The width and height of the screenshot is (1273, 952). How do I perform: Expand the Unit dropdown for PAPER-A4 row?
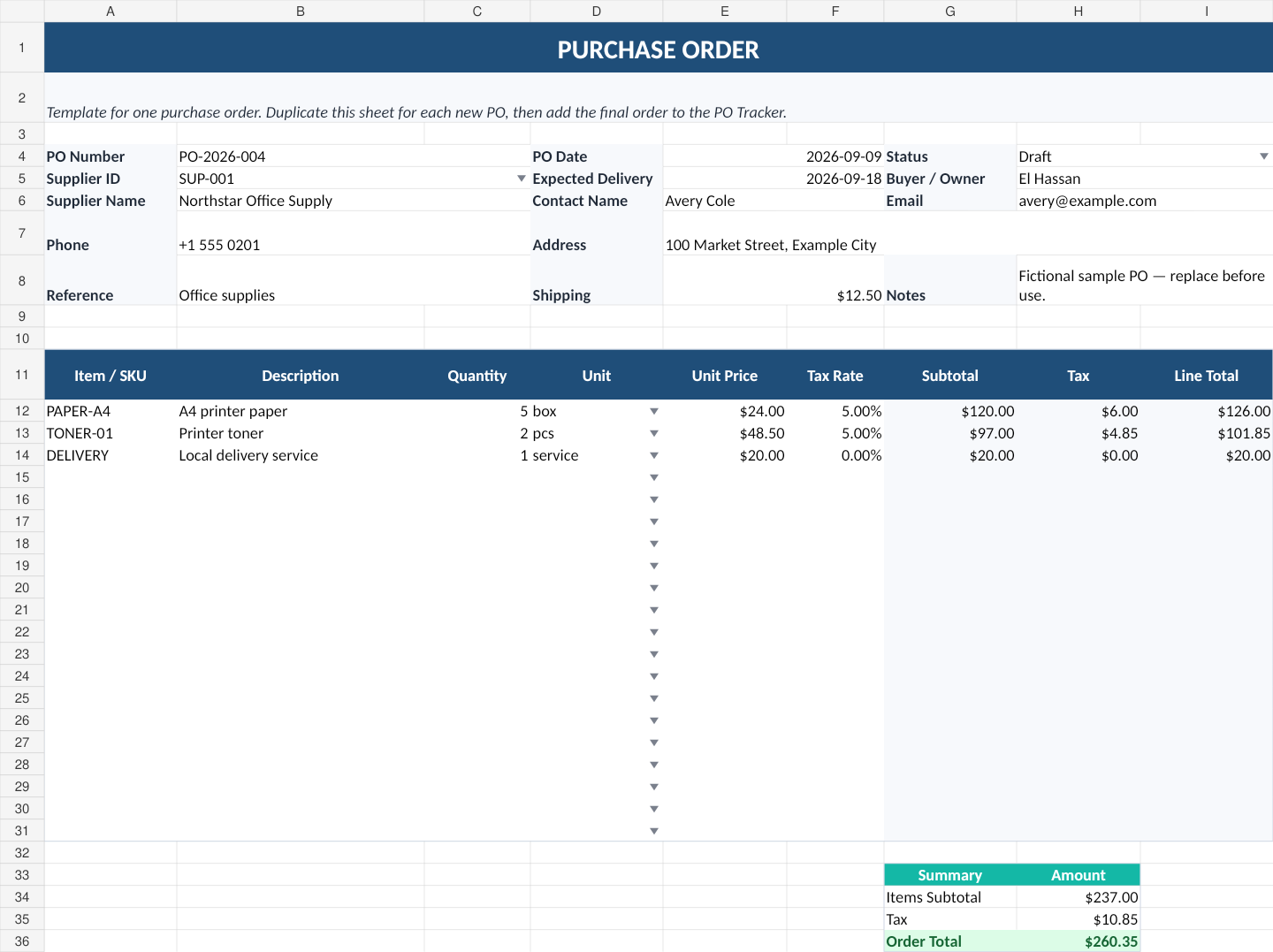[654, 411]
